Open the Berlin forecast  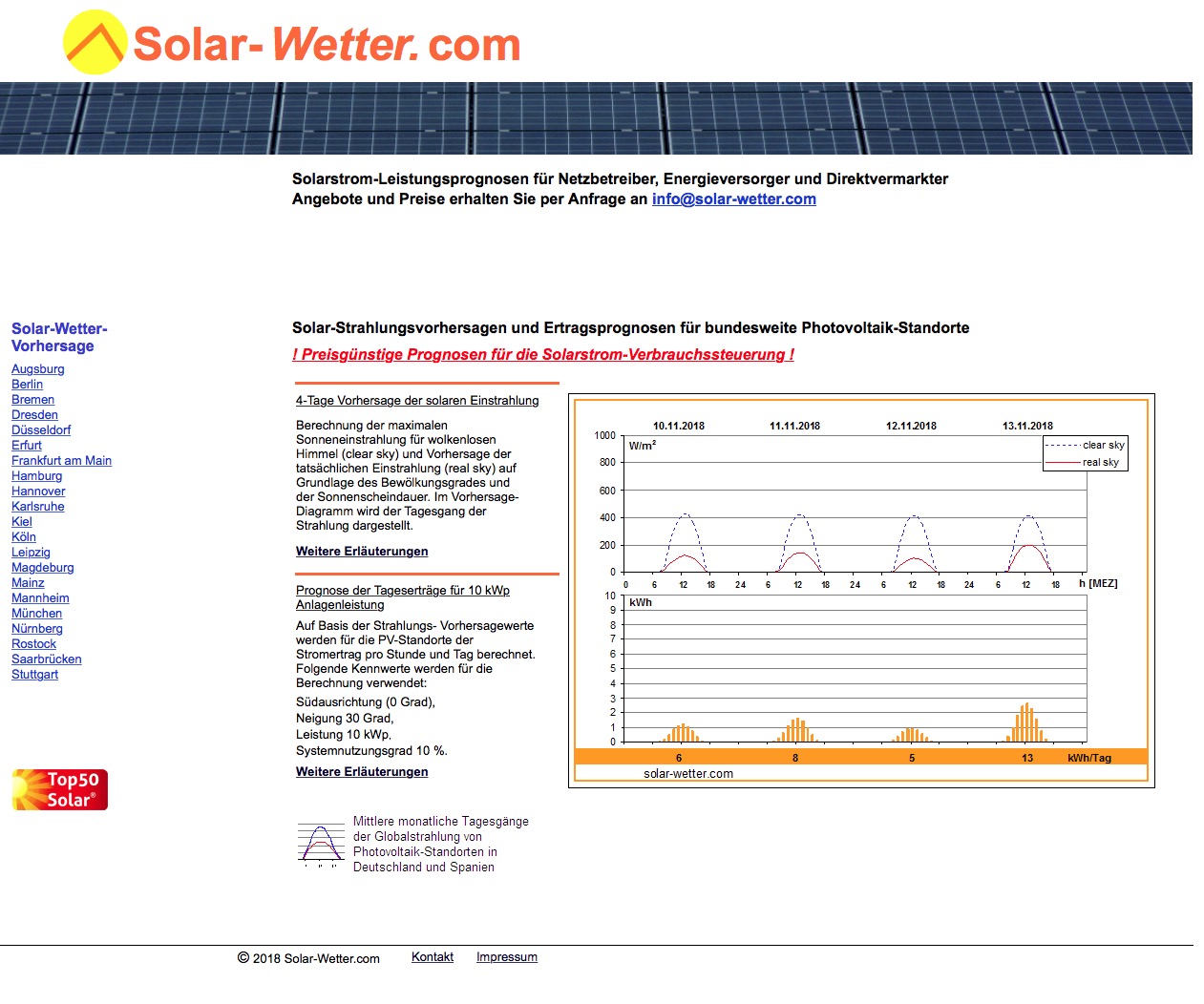tap(27, 384)
